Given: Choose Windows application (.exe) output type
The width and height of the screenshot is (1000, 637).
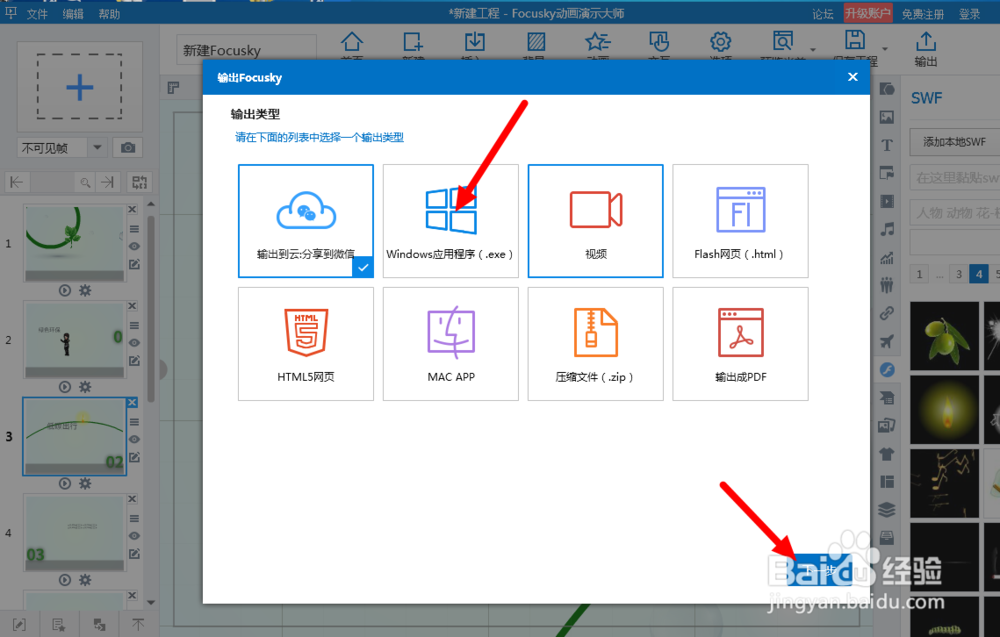Looking at the screenshot, I should point(450,221).
